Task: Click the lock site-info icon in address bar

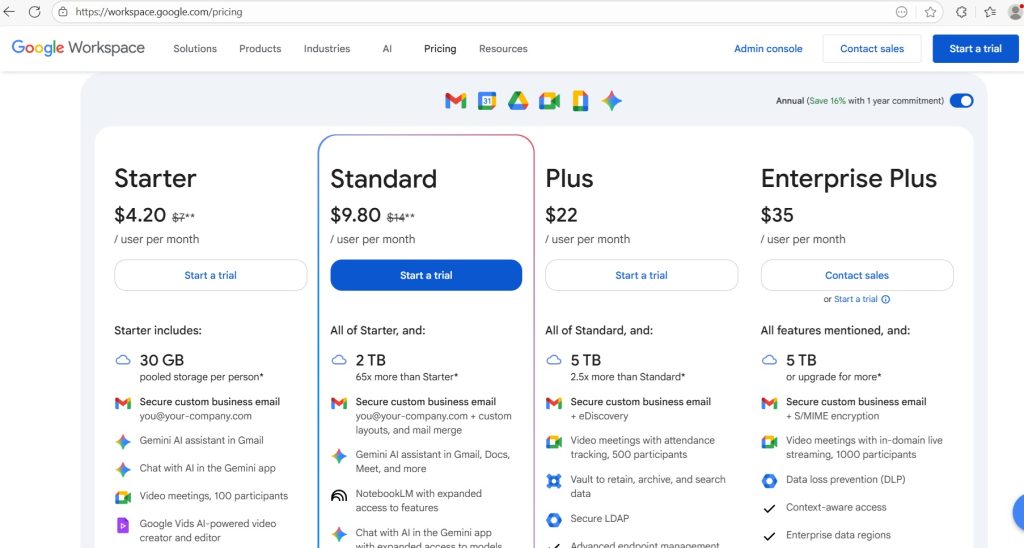Action: coord(63,12)
